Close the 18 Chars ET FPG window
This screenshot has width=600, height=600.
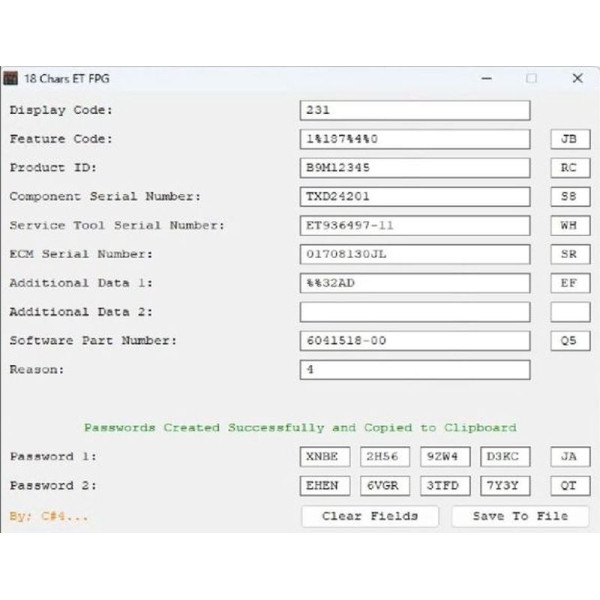click(x=577, y=78)
